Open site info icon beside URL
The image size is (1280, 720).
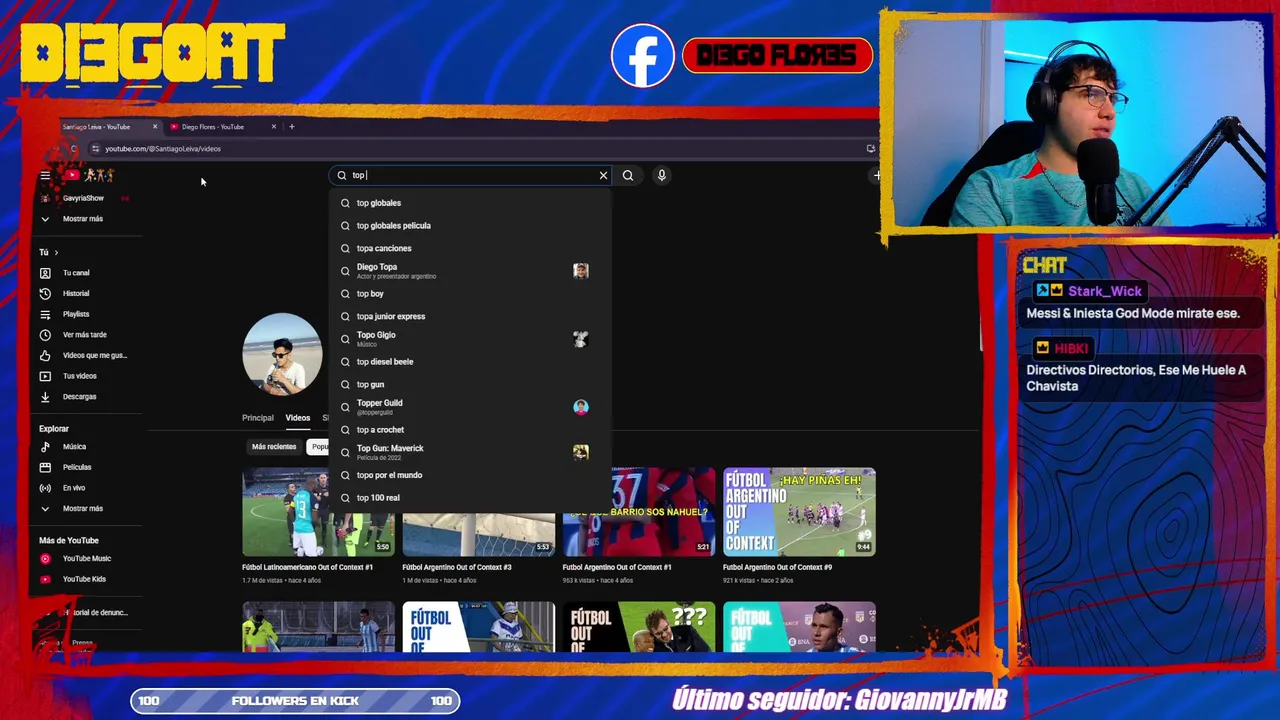click(x=95, y=148)
